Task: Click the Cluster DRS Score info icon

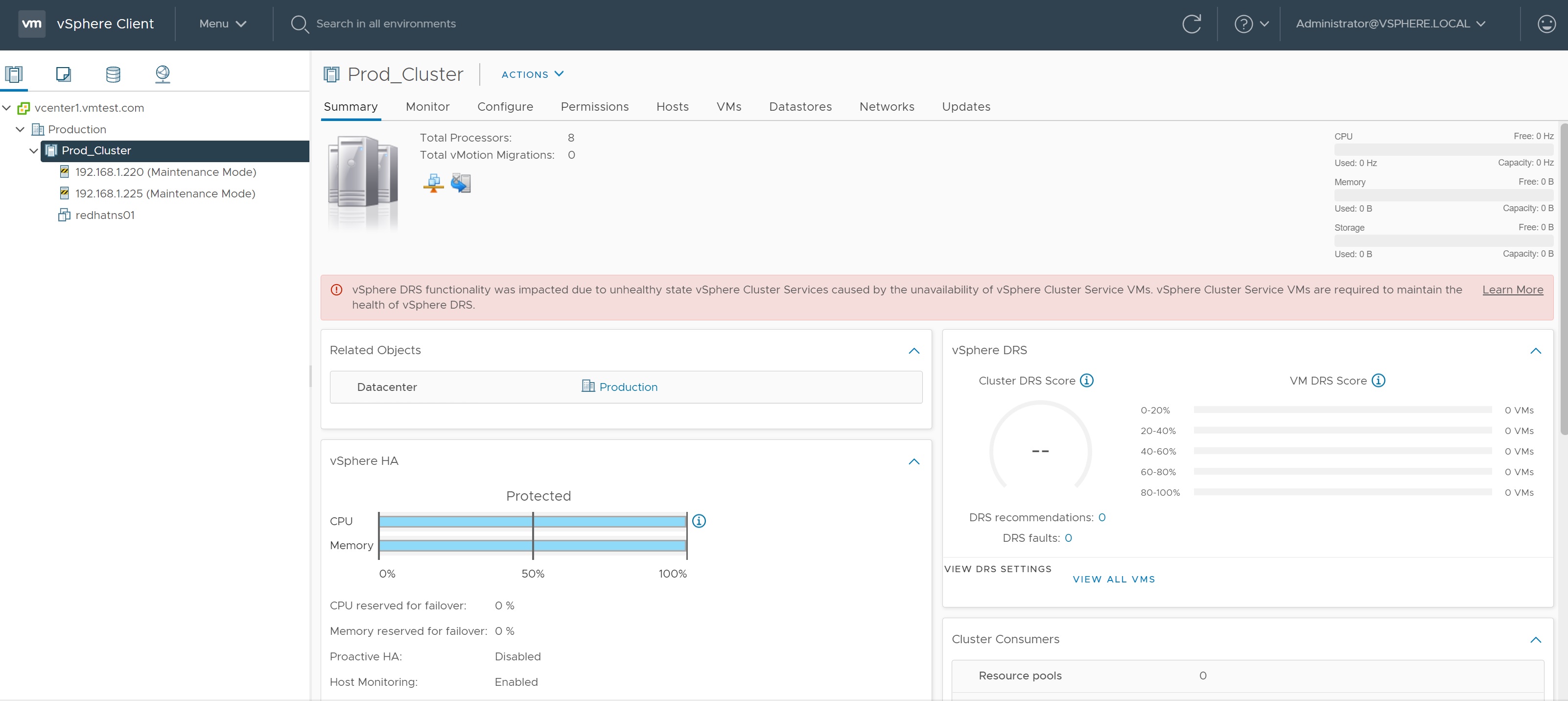Action: (1086, 381)
